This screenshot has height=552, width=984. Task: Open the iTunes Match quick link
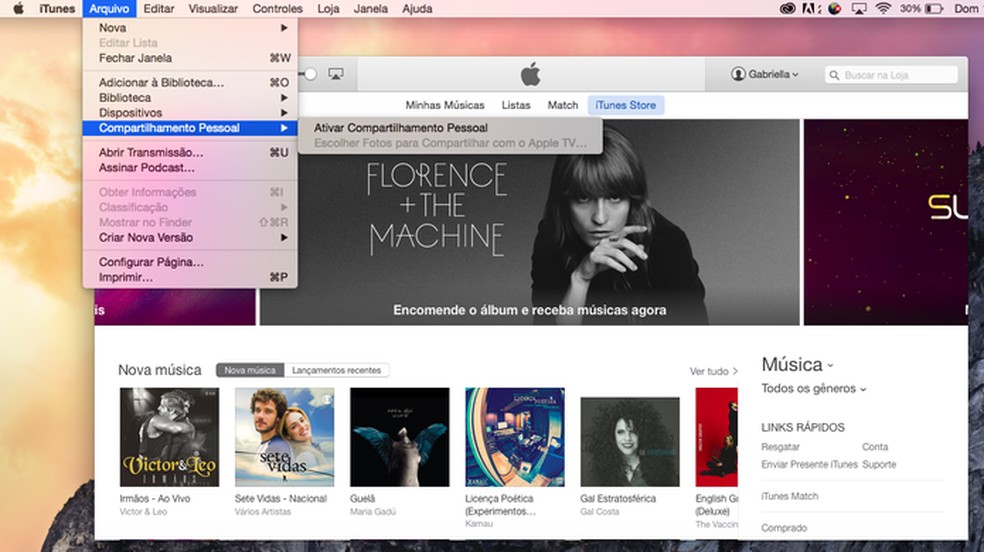(789, 496)
